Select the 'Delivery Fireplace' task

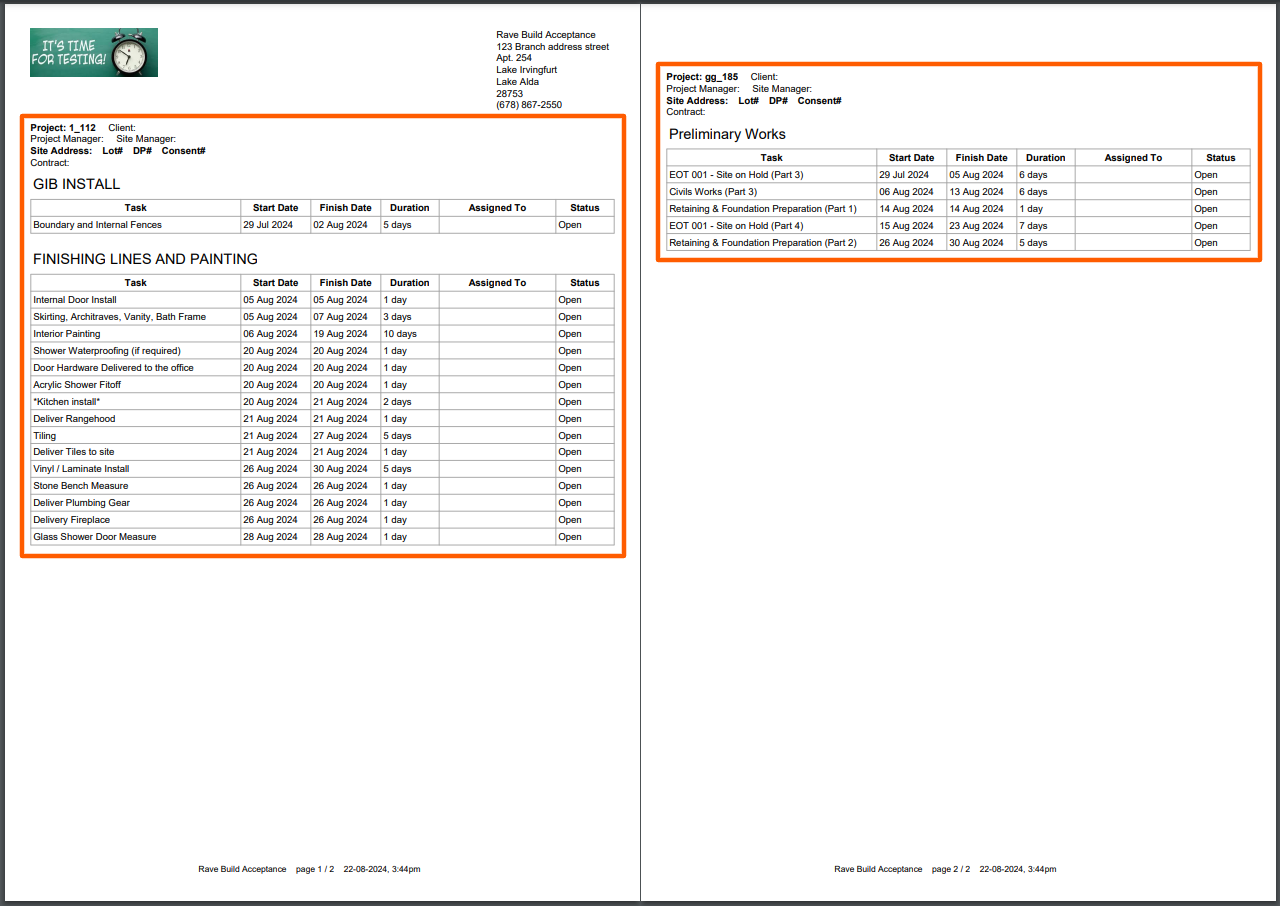[x=72, y=520]
